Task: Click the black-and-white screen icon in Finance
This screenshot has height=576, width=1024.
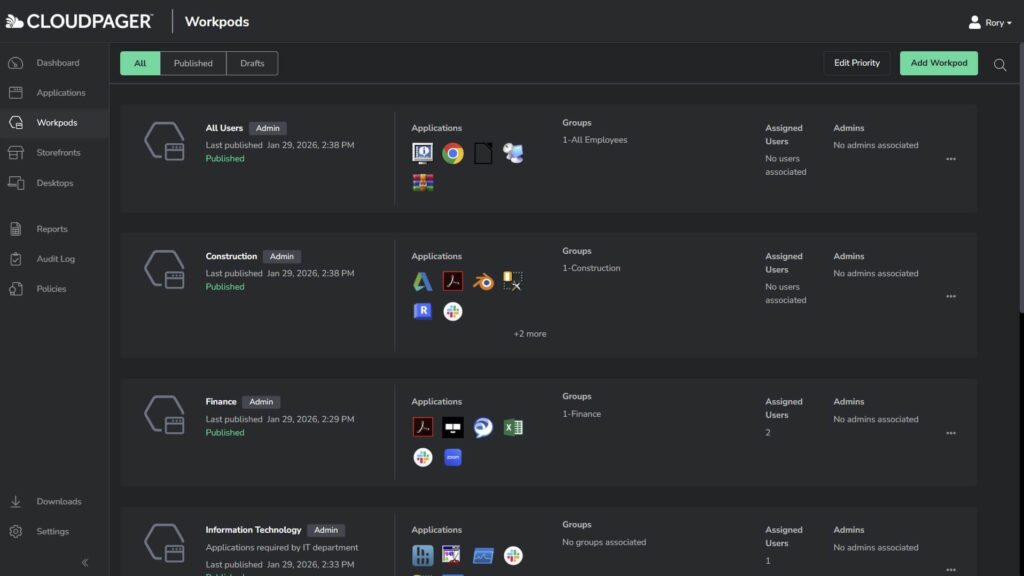Action: point(453,427)
